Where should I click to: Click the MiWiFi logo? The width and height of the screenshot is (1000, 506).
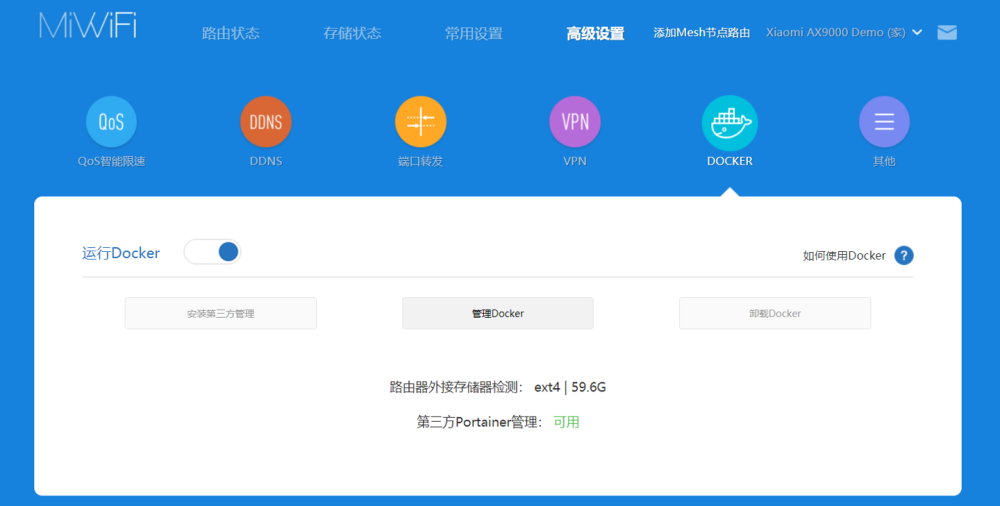point(88,27)
